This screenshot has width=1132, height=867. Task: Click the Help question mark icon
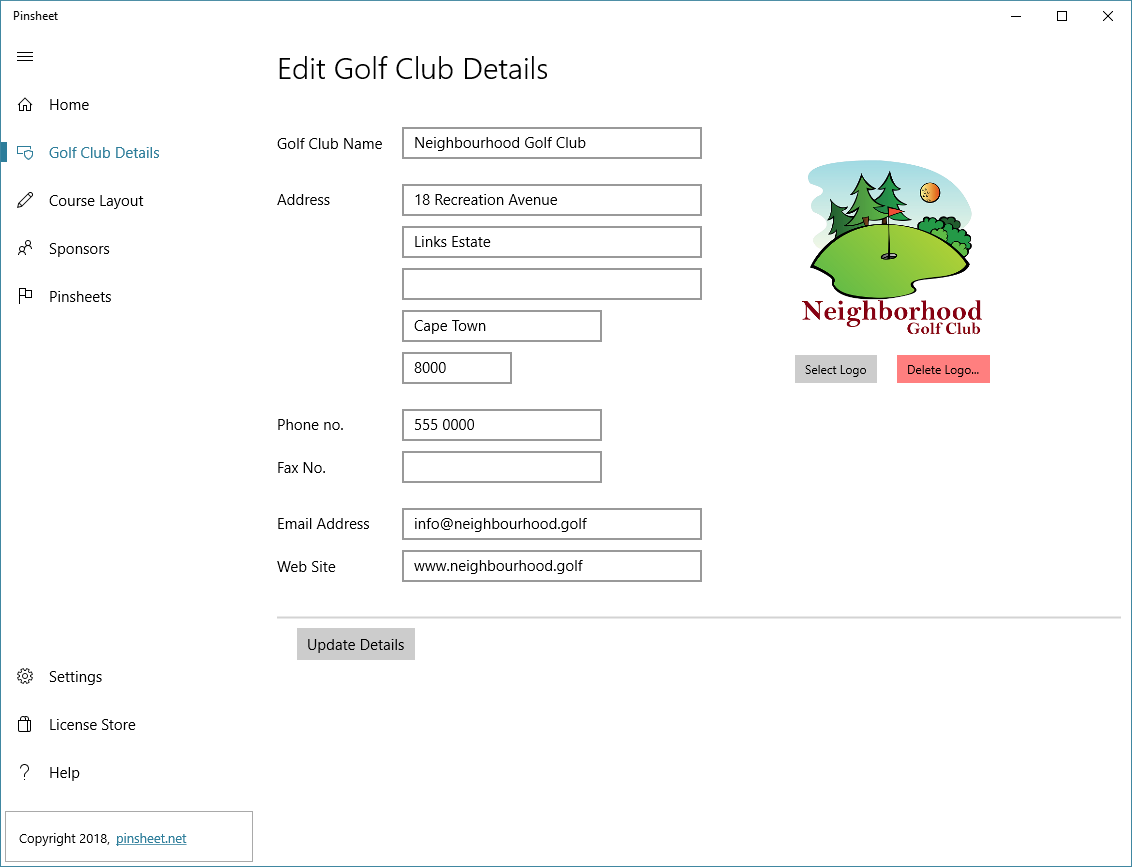click(25, 772)
